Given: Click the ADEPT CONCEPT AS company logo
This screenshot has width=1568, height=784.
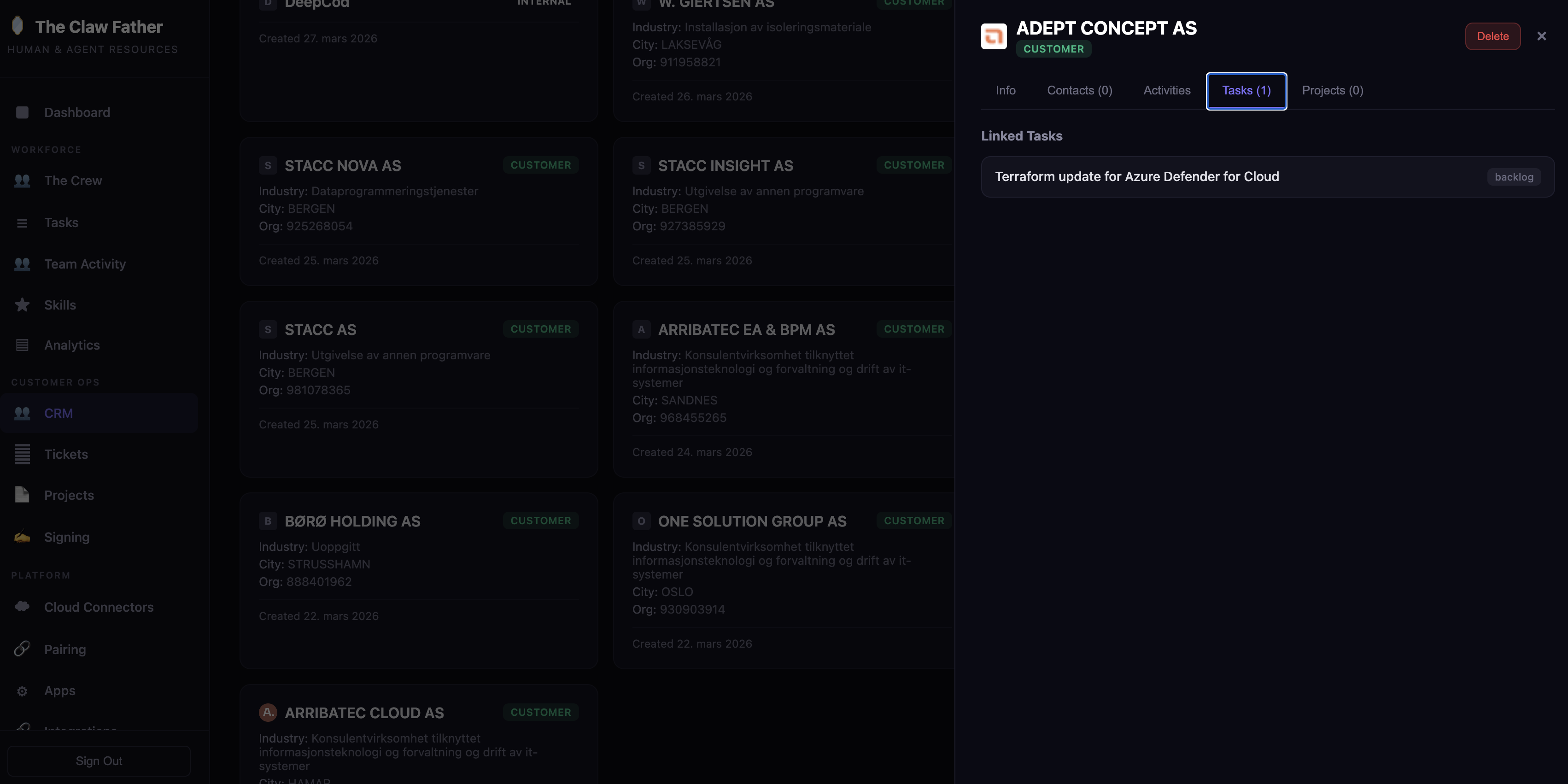Looking at the screenshot, I should tap(994, 36).
